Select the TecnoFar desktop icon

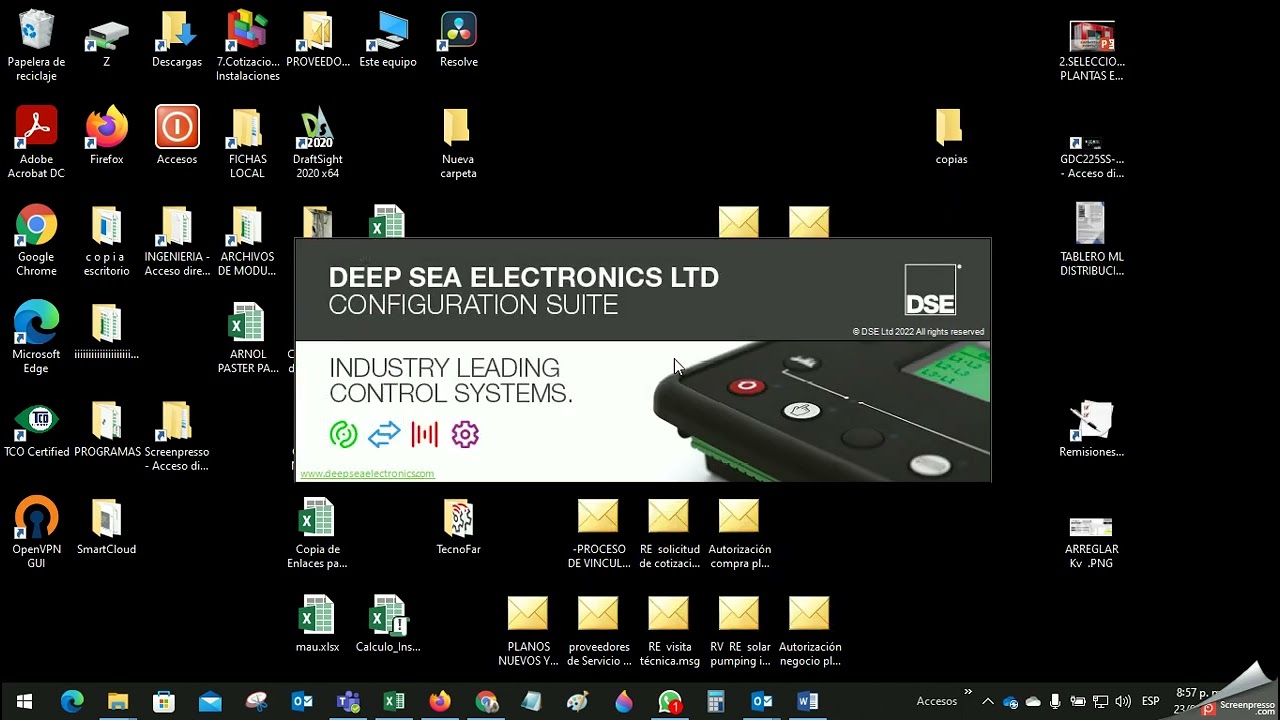coord(458,526)
